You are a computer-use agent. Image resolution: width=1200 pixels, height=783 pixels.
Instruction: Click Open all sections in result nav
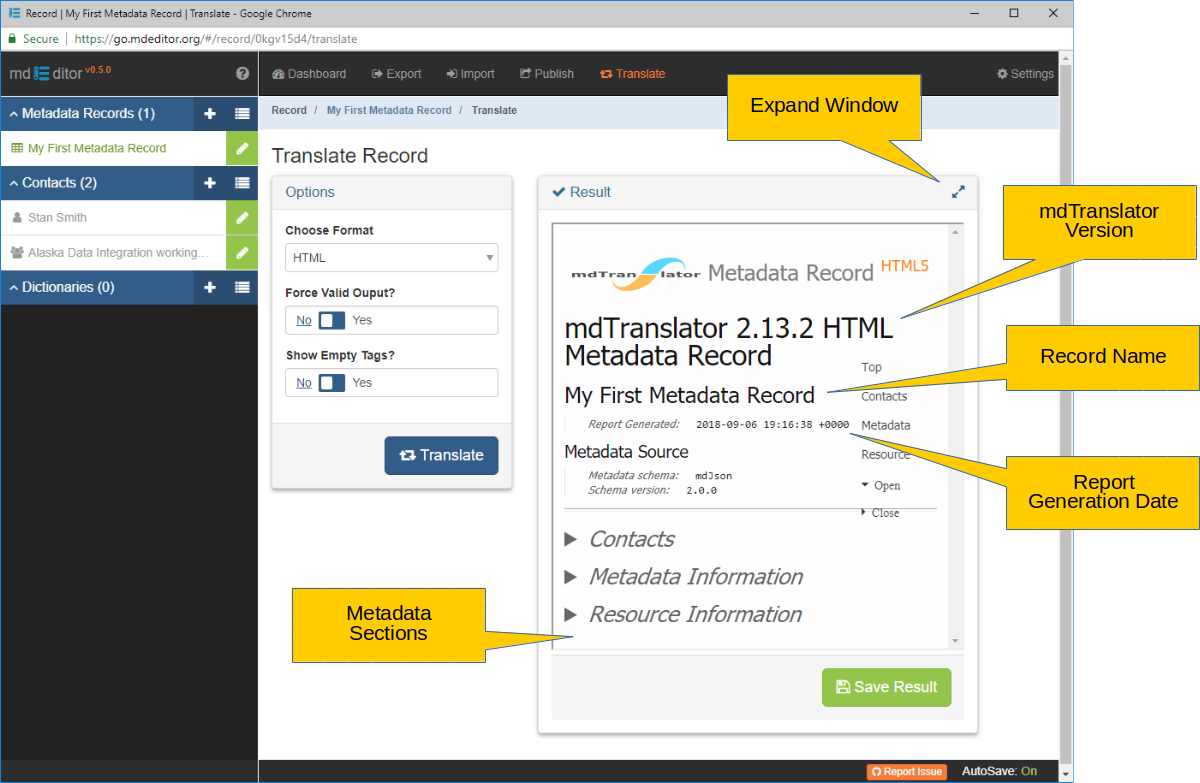pyautogui.click(x=881, y=486)
